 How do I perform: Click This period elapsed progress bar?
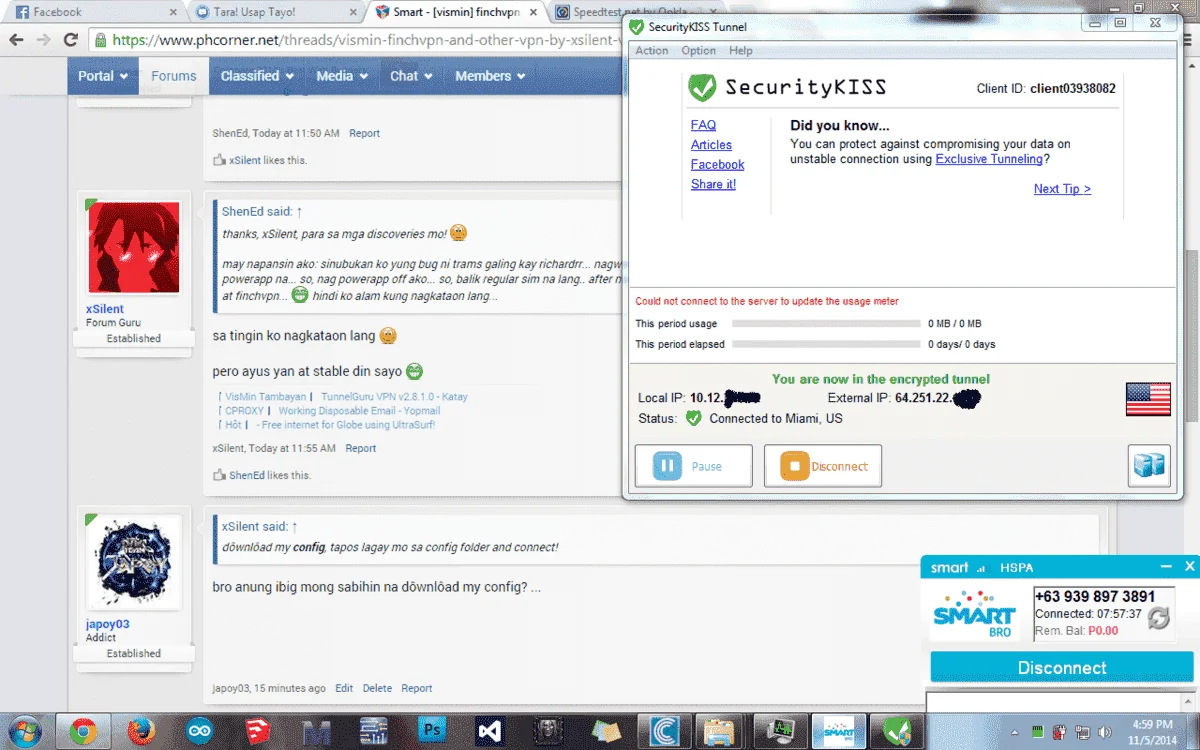click(x=826, y=344)
